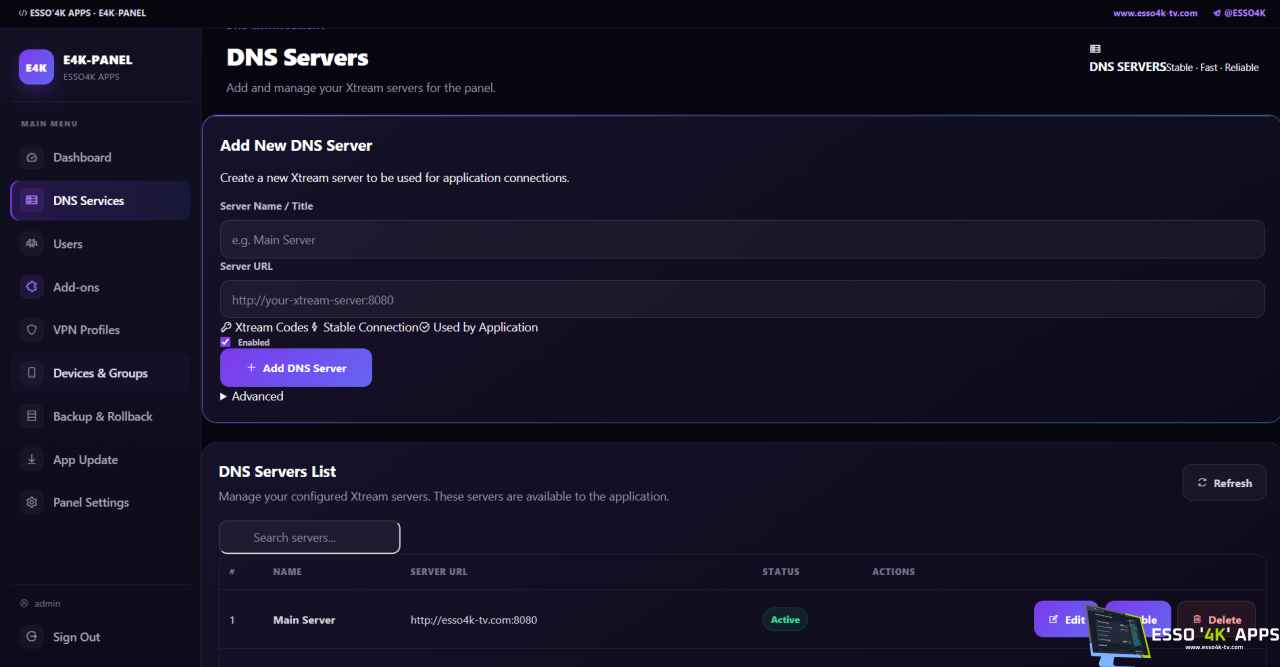Go to Panel Settings
Screen dimensions: 1280x667
[100, 503]
